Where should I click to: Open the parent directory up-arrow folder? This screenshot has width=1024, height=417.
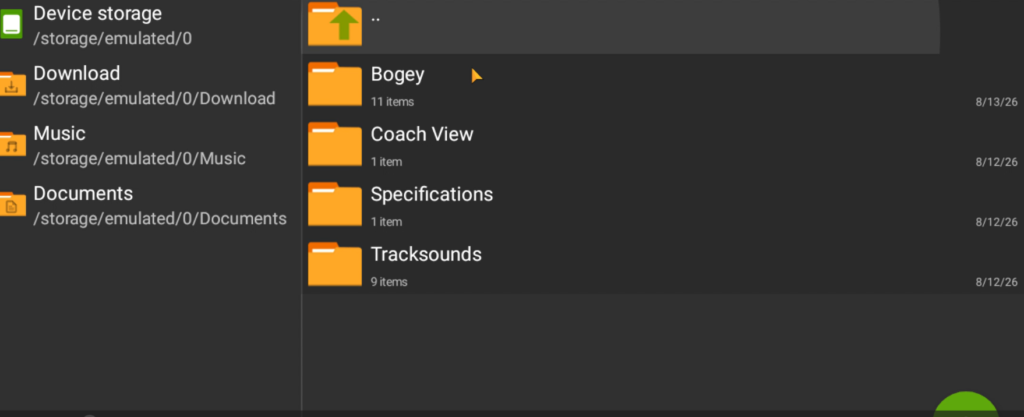click(334, 24)
